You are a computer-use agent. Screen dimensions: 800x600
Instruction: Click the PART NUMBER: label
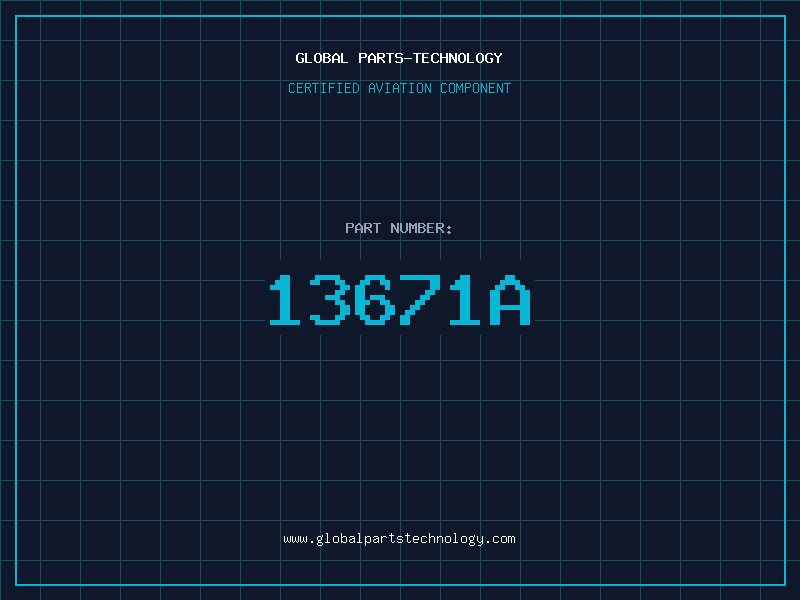pyautogui.click(x=399, y=228)
